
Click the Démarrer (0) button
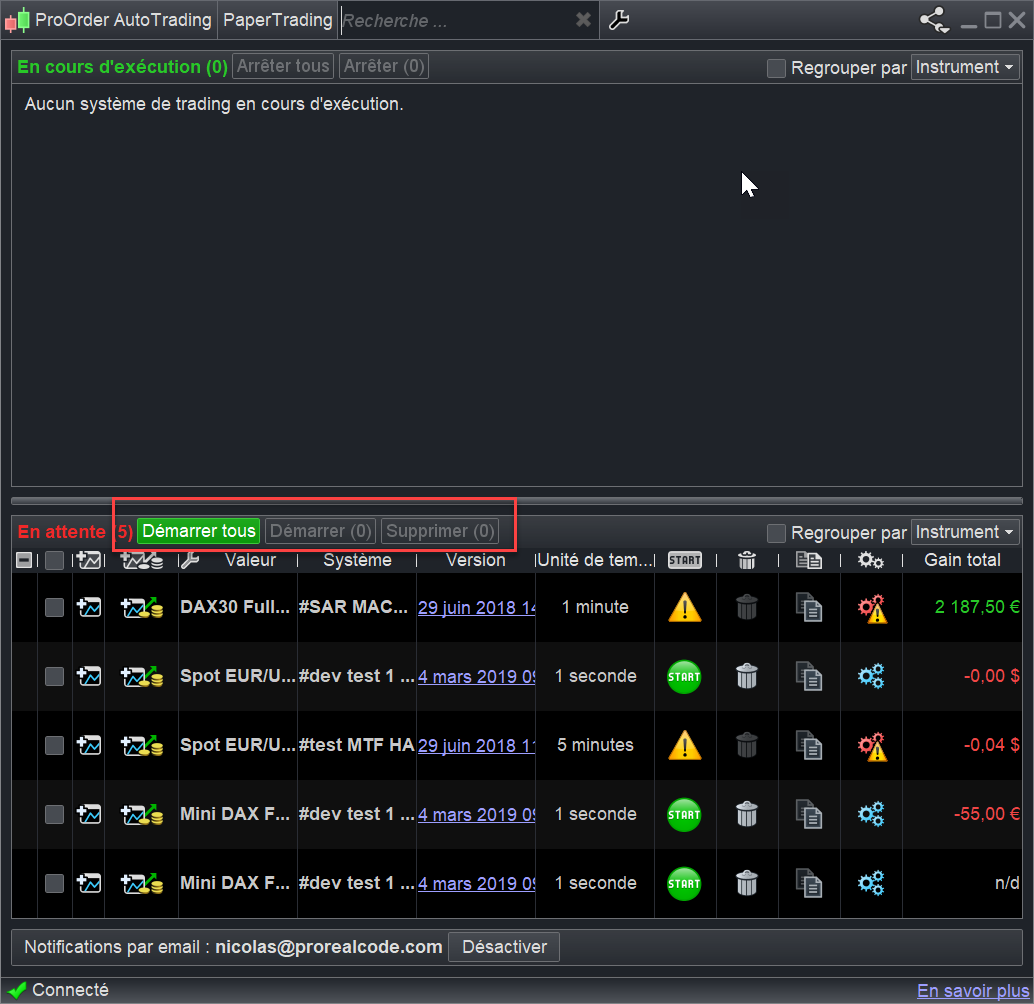[x=320, y=531]
